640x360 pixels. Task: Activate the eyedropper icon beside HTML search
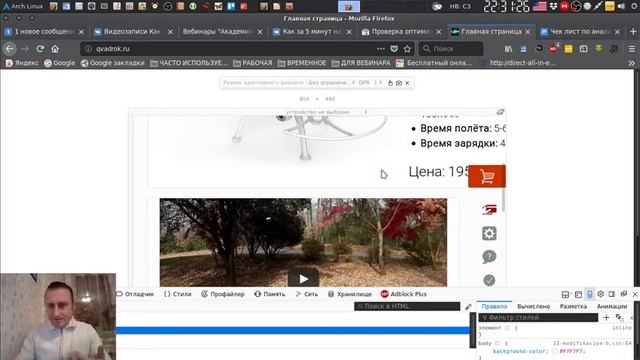(468, 307)
